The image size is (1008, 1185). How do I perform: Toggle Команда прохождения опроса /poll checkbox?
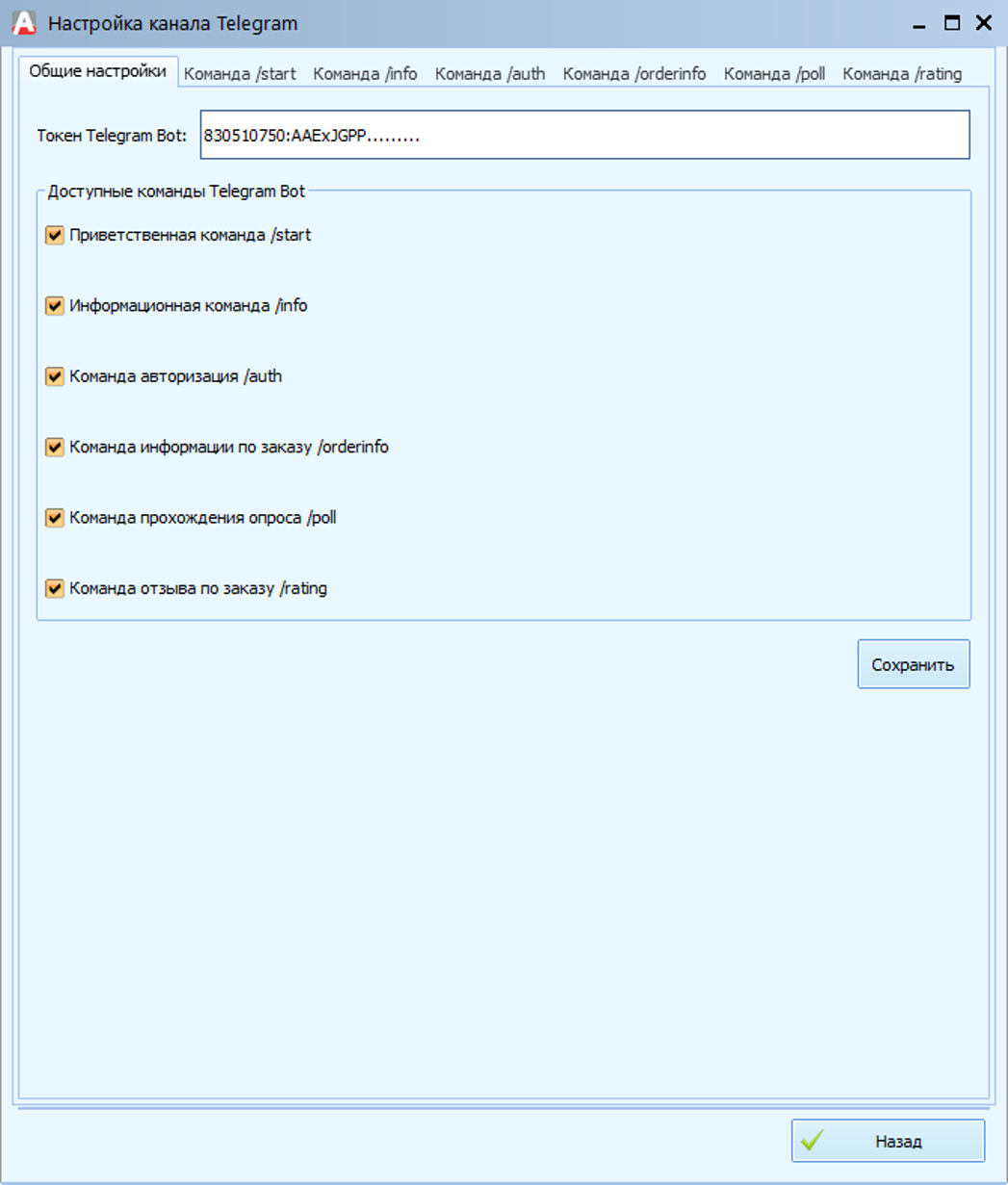pos(55,518)
